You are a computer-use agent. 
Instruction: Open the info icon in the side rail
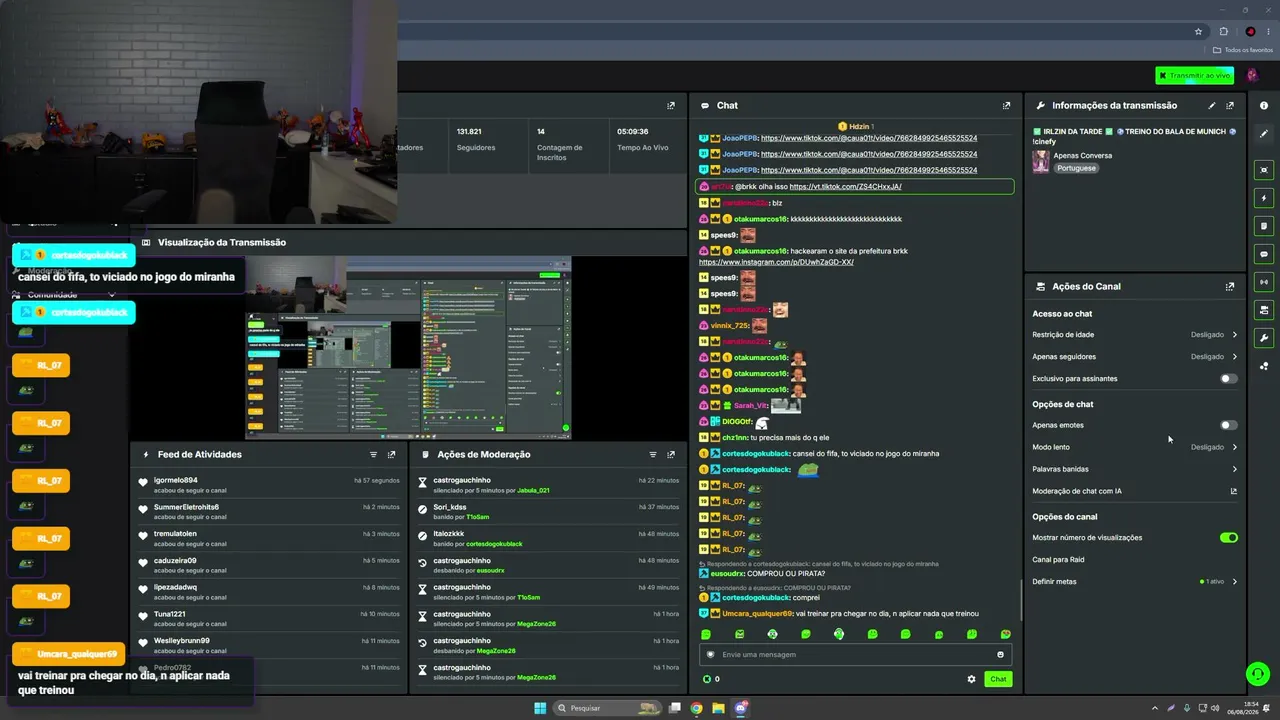coord(1264,105)
